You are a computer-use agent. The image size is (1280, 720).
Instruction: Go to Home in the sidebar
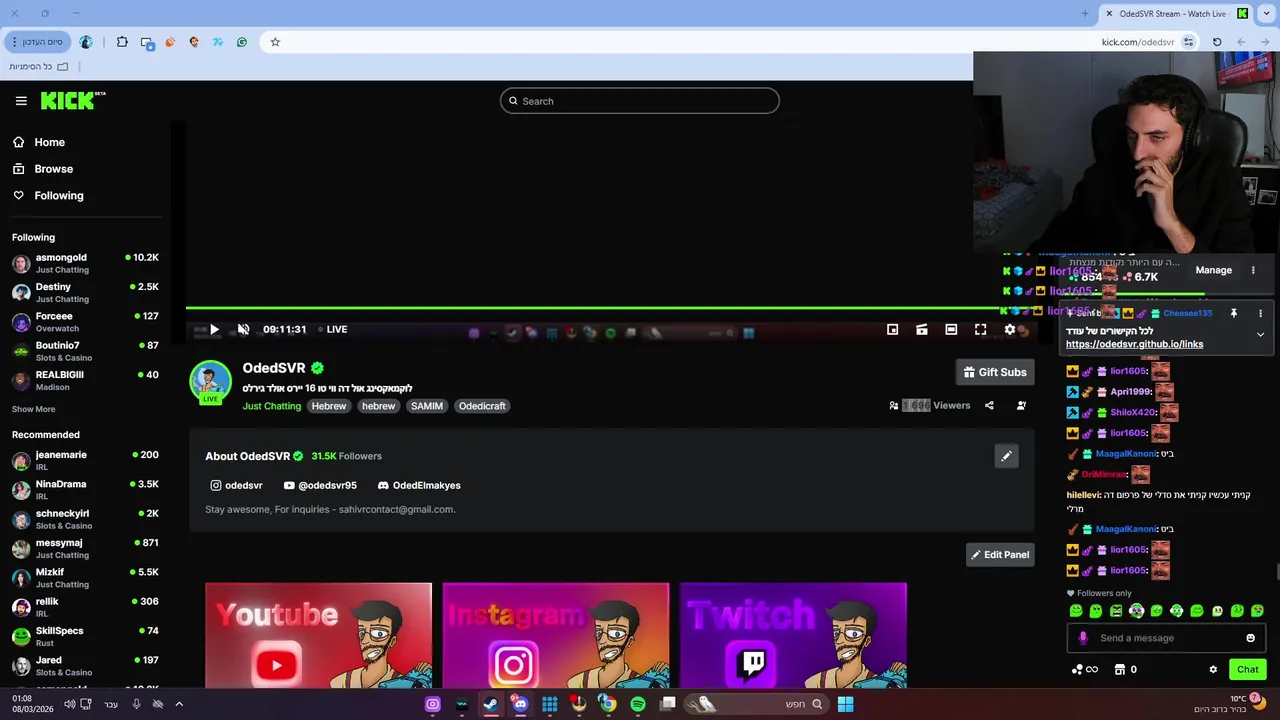pyautogui.click(x=40, y=142)
